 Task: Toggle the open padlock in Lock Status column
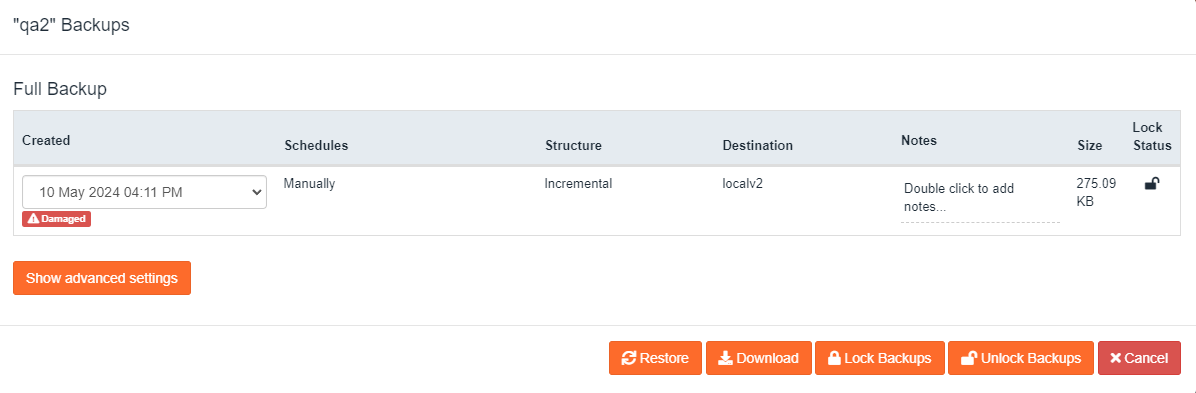1152,183
